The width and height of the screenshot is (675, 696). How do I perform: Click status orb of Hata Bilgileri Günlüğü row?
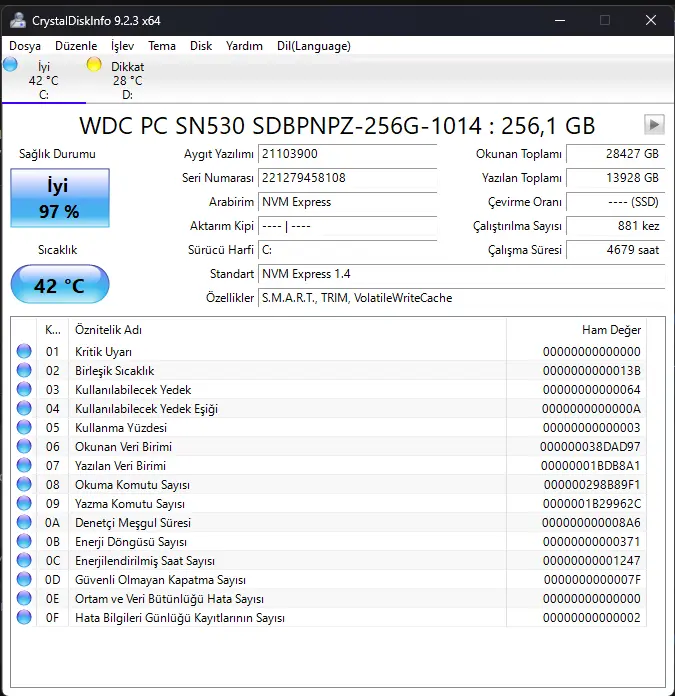pos(24,617)
